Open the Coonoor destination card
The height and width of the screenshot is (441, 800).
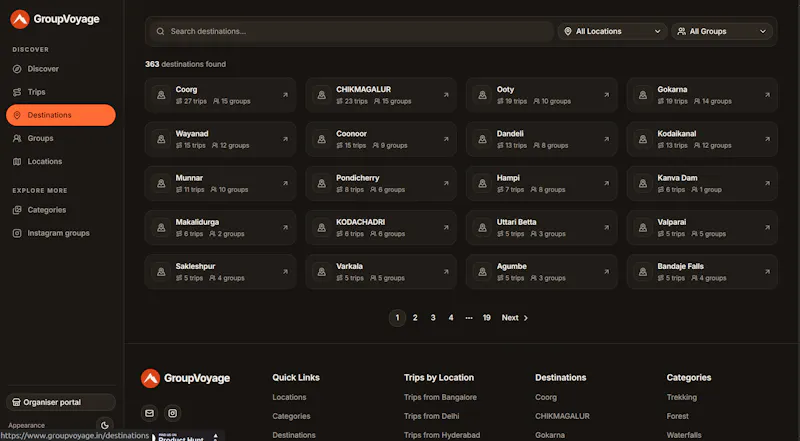point(381,139)
